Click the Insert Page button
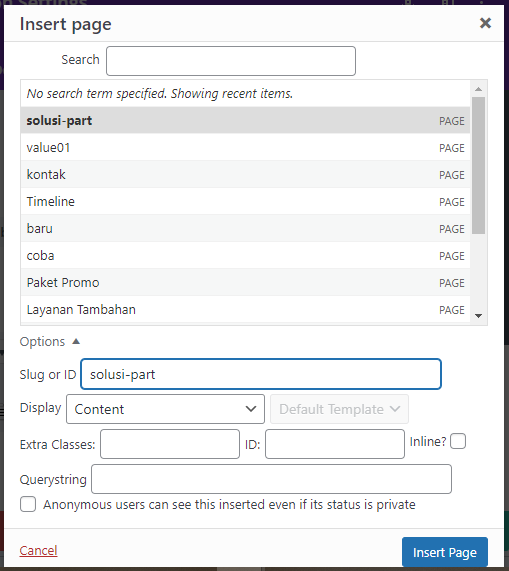Viewport: 509px width, 571px height. click(445, 552)
